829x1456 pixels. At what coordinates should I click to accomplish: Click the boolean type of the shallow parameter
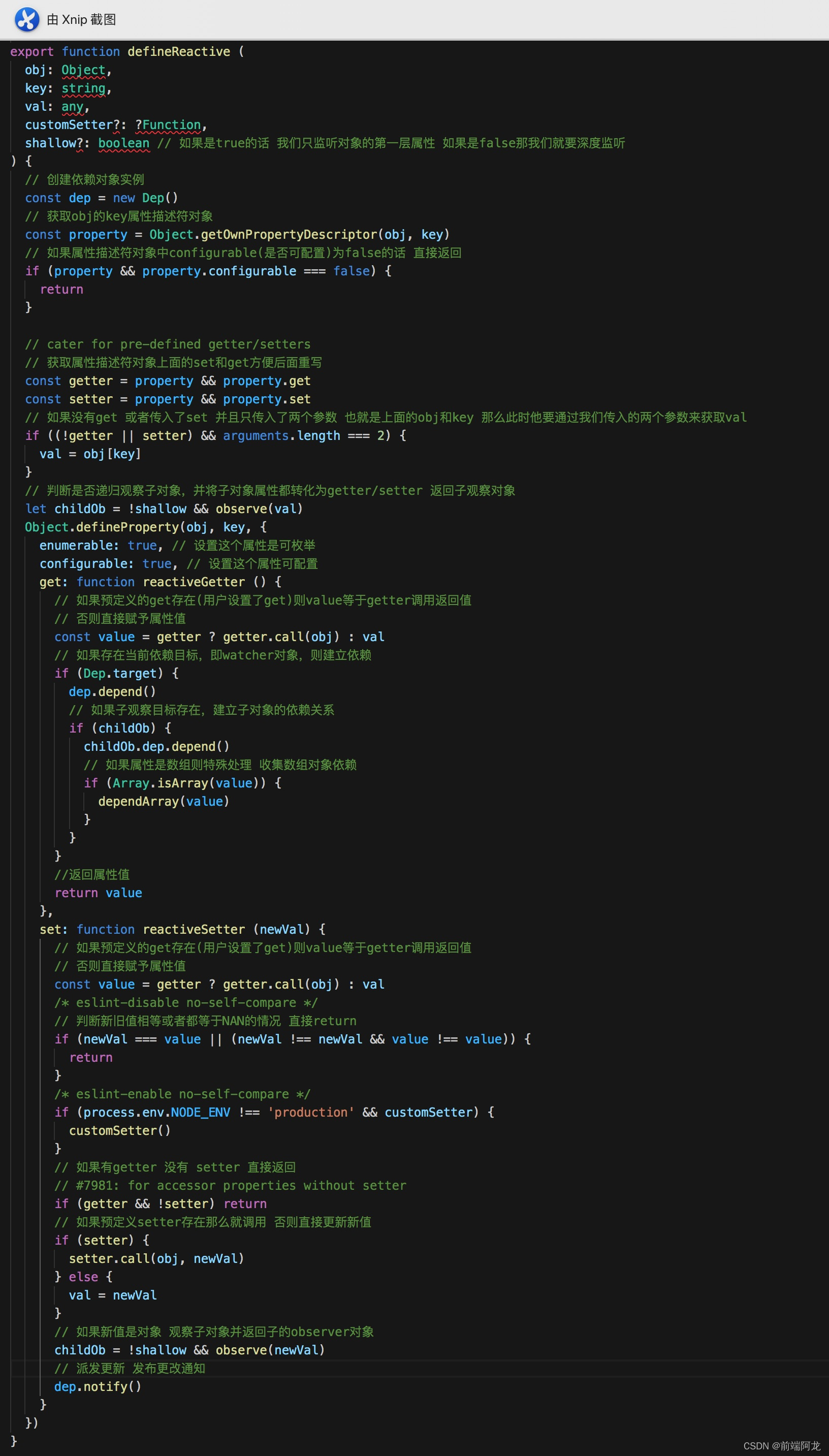[x=123, y=142]
